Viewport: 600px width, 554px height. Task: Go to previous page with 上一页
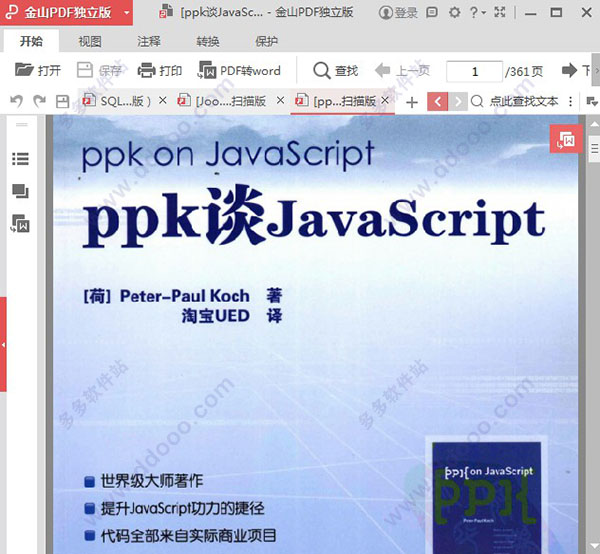[x=403, y=70]
